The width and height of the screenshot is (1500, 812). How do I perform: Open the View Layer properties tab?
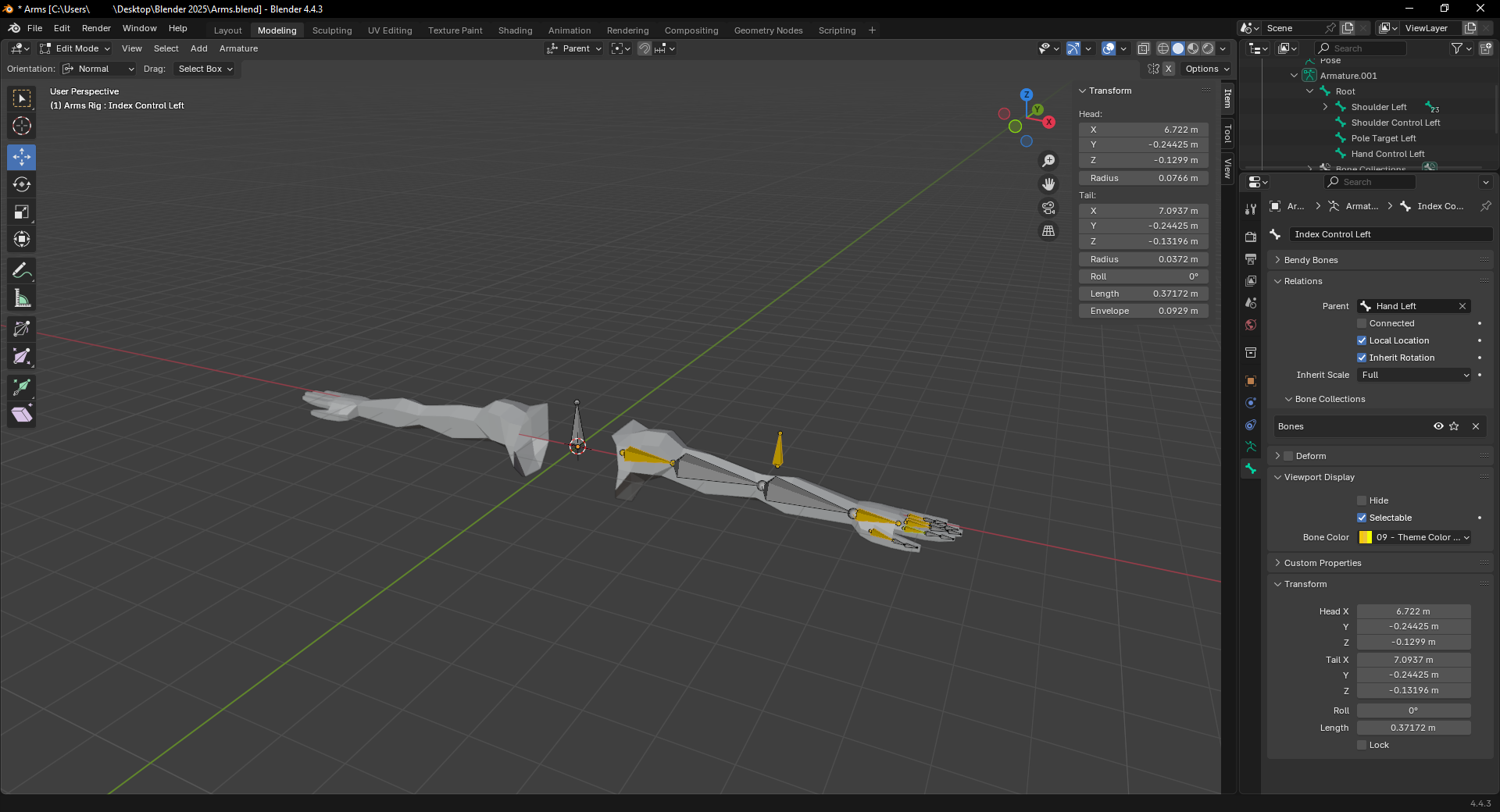pyautogui.click(x=1251, y=280)
